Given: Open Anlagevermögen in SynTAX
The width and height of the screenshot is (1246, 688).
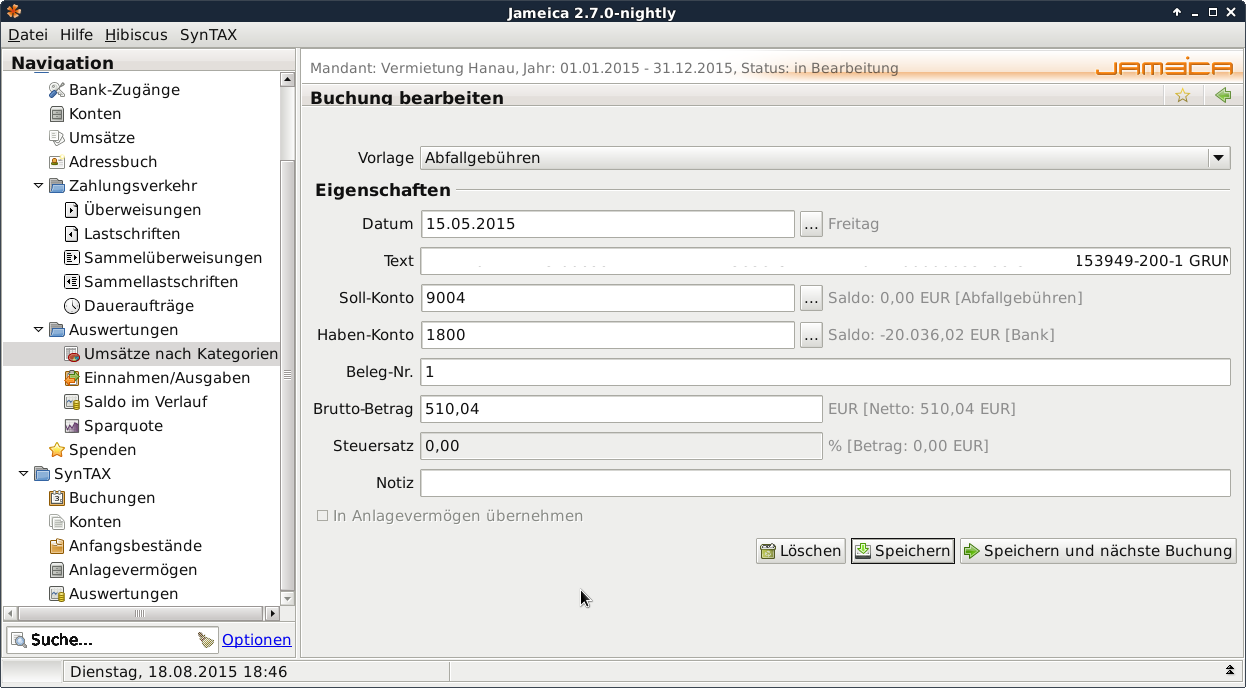Looking at the screenshot, I should tap(132, 570).
